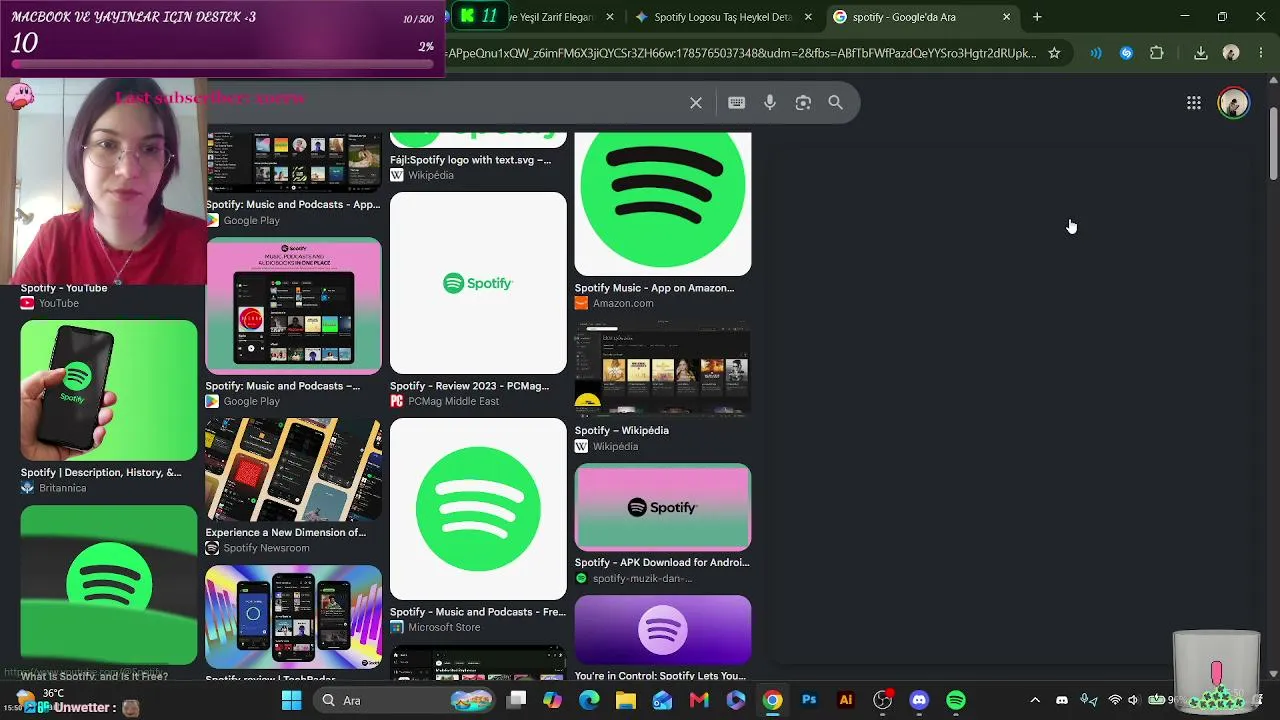The width and height of the screenshot is (1280, 720).
Task: Open 'Spotify Music - App on Amazon...' link
Action: pyautogui.click(x=654, y=288)
